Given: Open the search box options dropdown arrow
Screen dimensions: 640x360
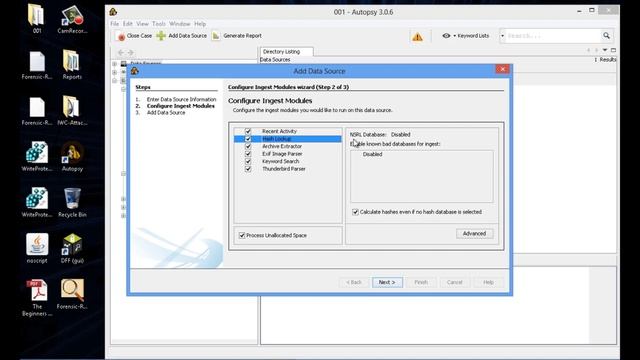Looking at the screenshot, I should (x=502, y=36).
